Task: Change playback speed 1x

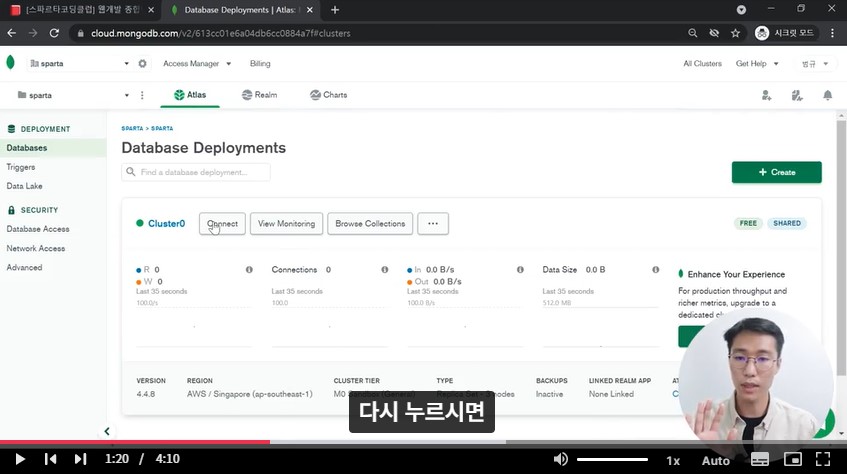Action: pyautogui.click(x=673, y=460)
